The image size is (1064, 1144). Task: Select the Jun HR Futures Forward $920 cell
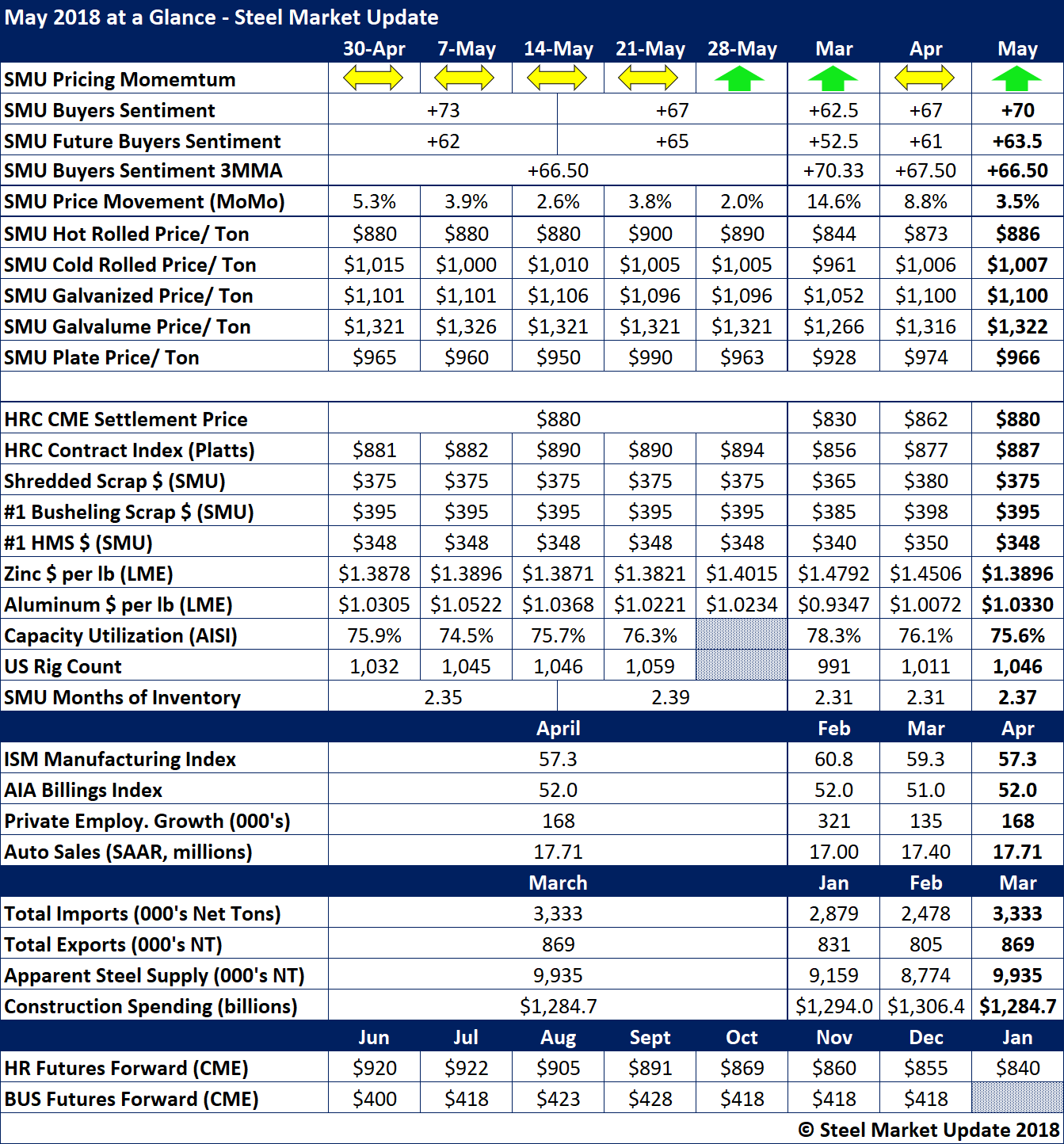(374, 1068)
